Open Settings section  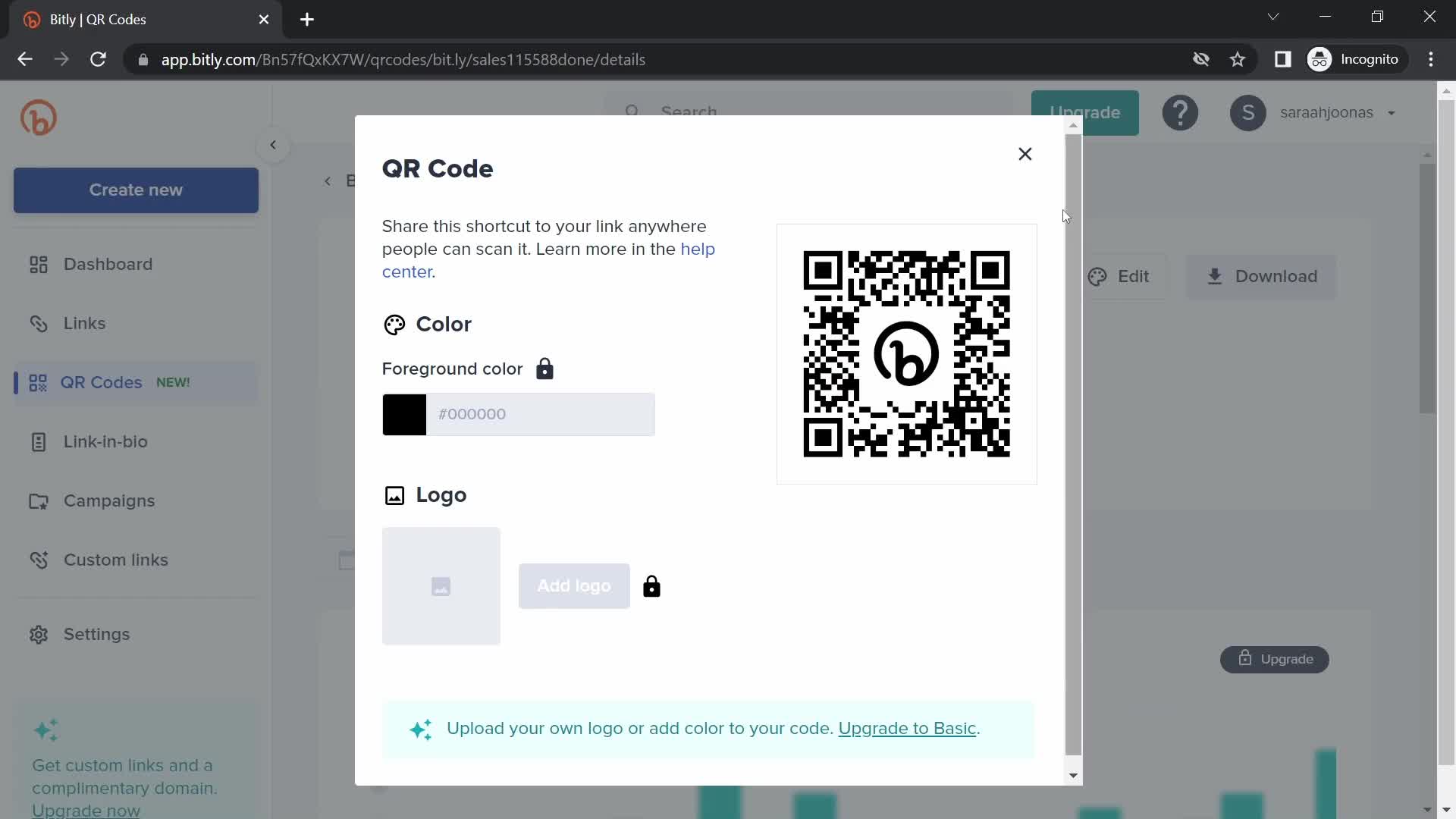(97, 634)
